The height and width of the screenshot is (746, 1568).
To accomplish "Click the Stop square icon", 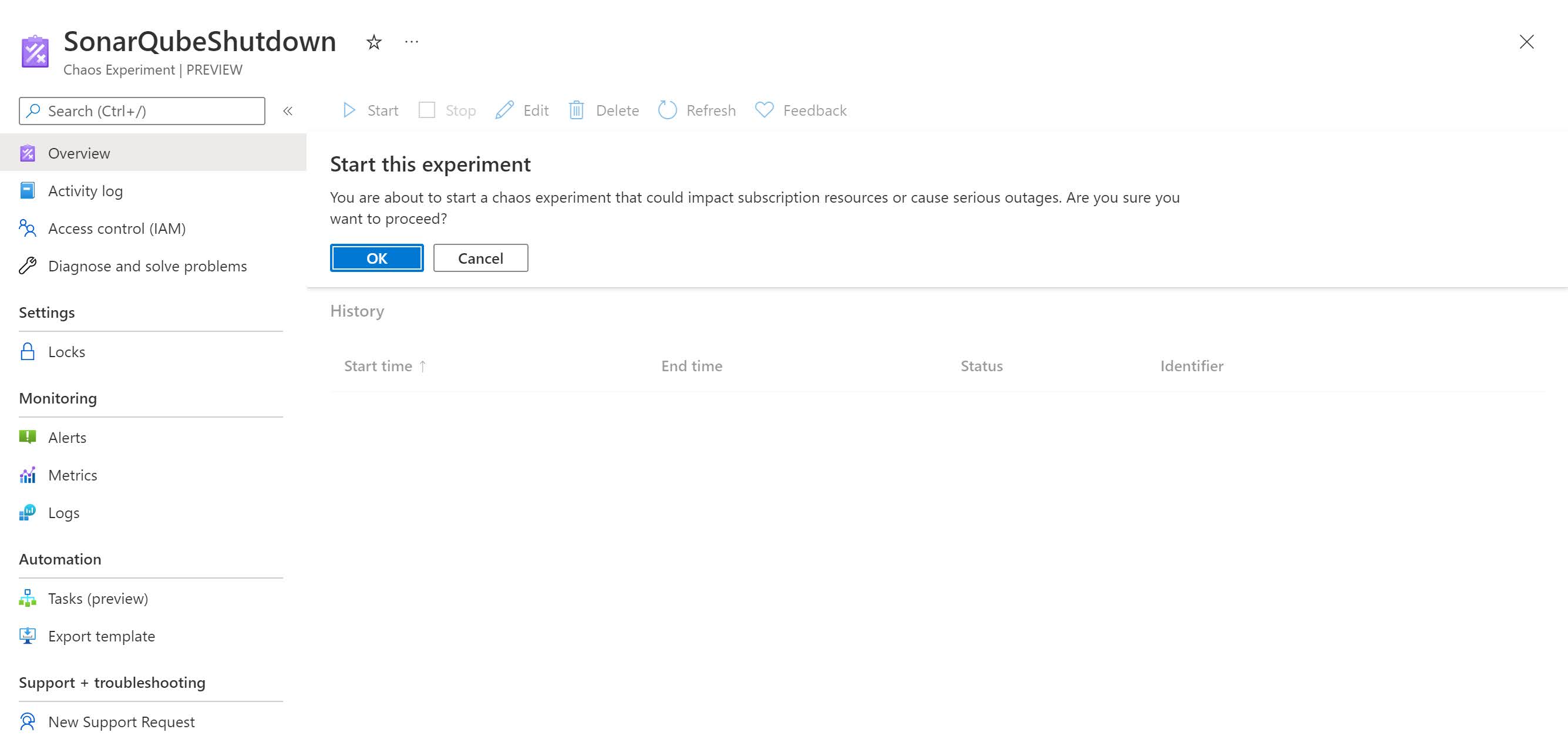I will tap(427, 110).
